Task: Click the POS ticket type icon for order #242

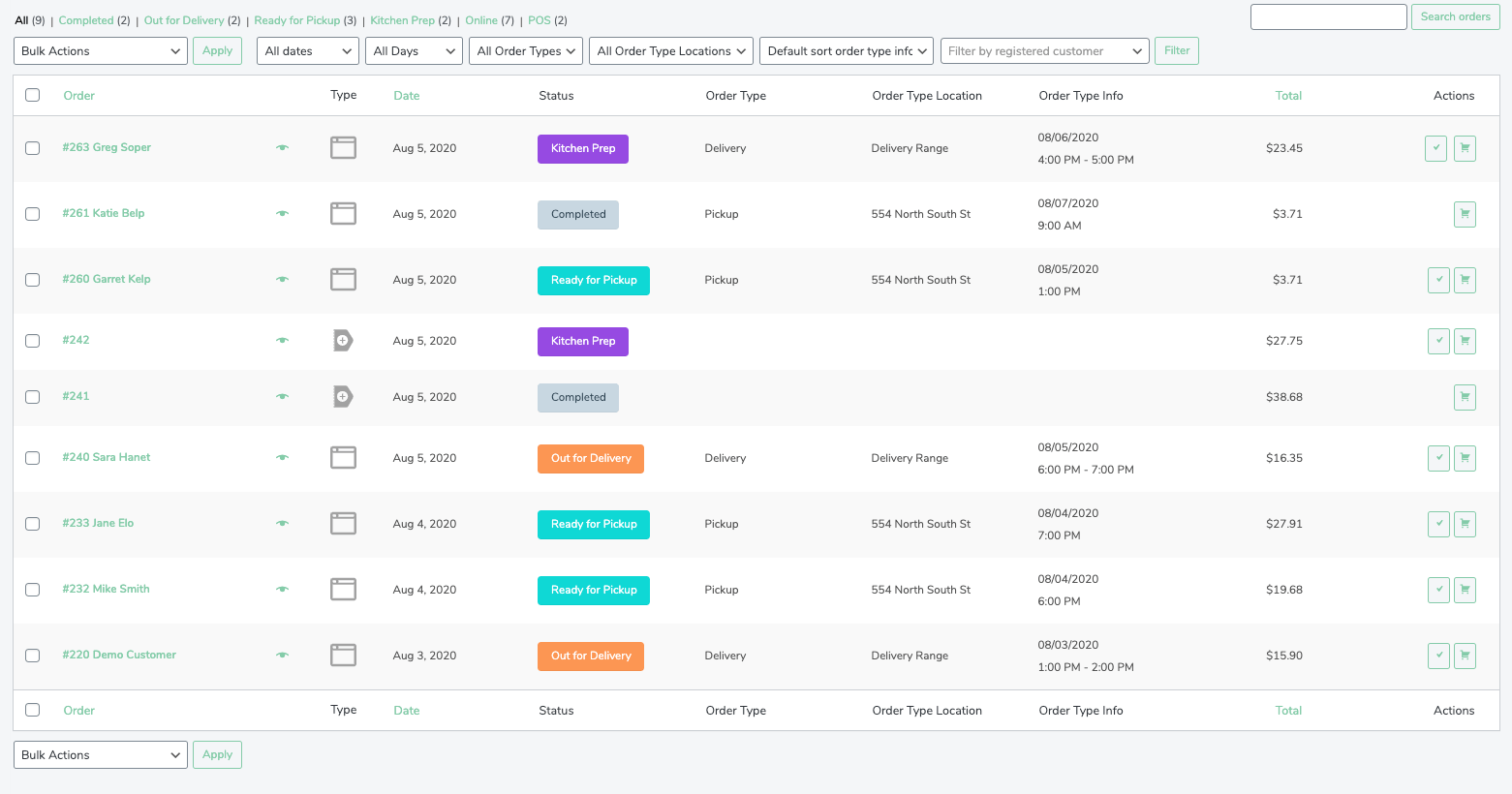Action: [x=343, y=341]
